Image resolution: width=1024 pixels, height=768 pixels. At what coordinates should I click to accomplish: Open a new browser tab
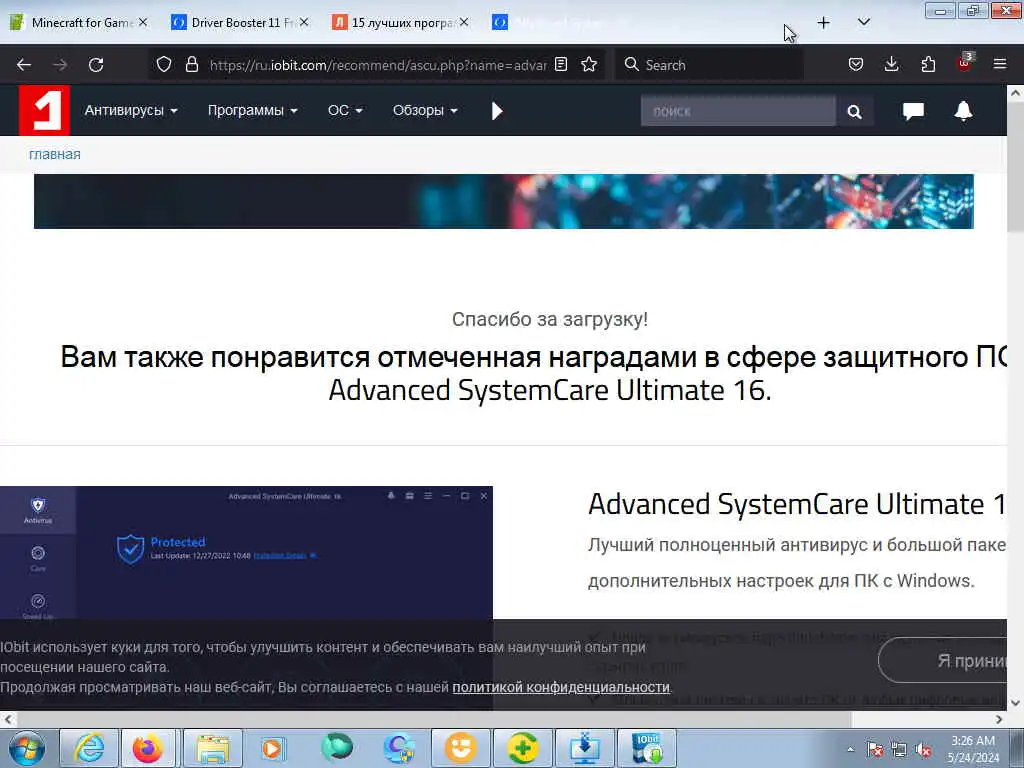pyautogui.click(x=824, y=23)
